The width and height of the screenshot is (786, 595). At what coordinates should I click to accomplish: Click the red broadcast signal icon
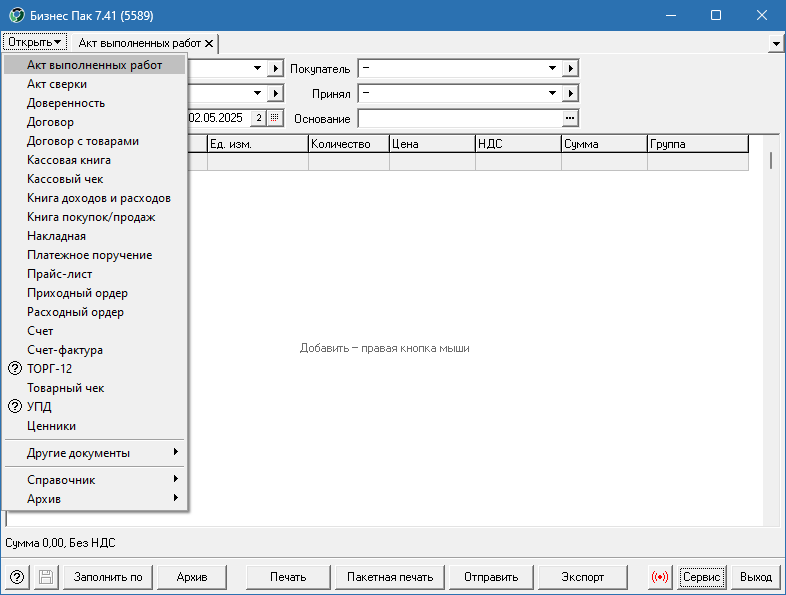pyautogui.click(x=660, y=577)
